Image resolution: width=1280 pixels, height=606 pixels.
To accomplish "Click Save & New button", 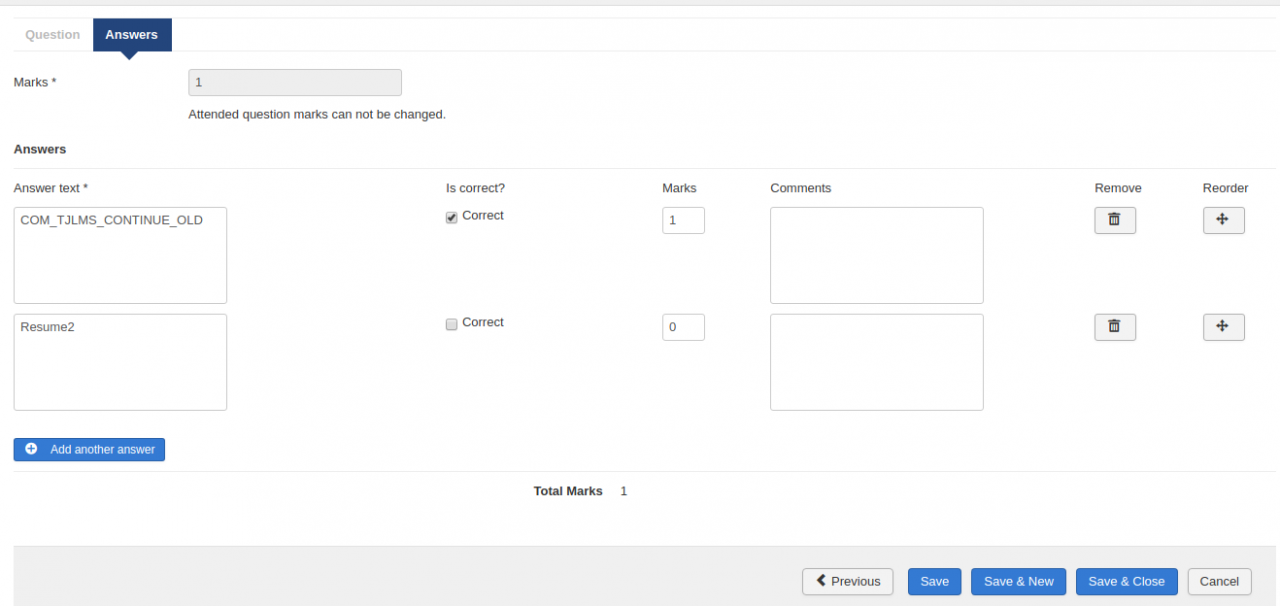I will pyautogui.click(x=1018, y=581).
